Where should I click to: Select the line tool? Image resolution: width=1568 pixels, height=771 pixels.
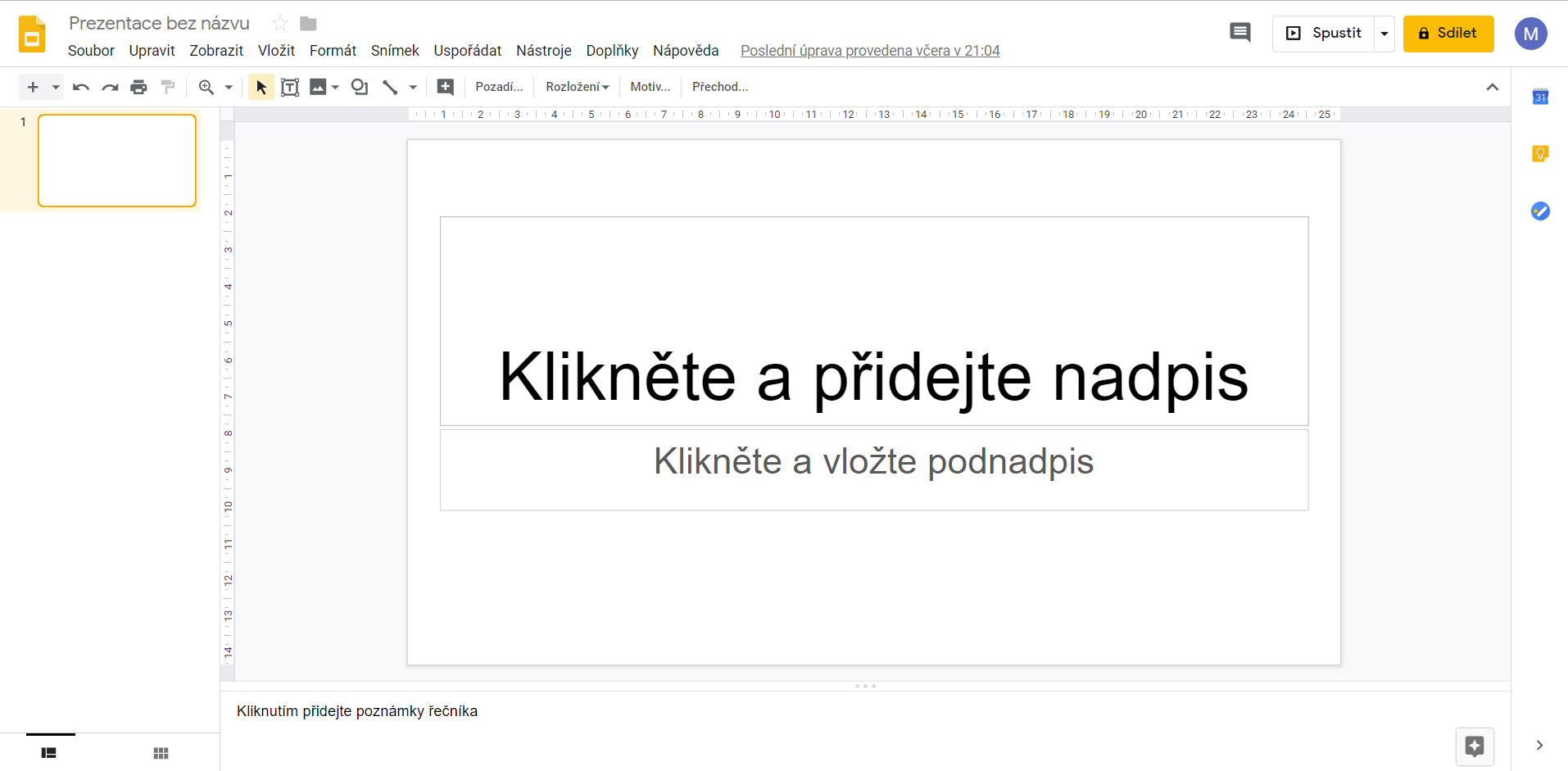click(x=391, y=86)
